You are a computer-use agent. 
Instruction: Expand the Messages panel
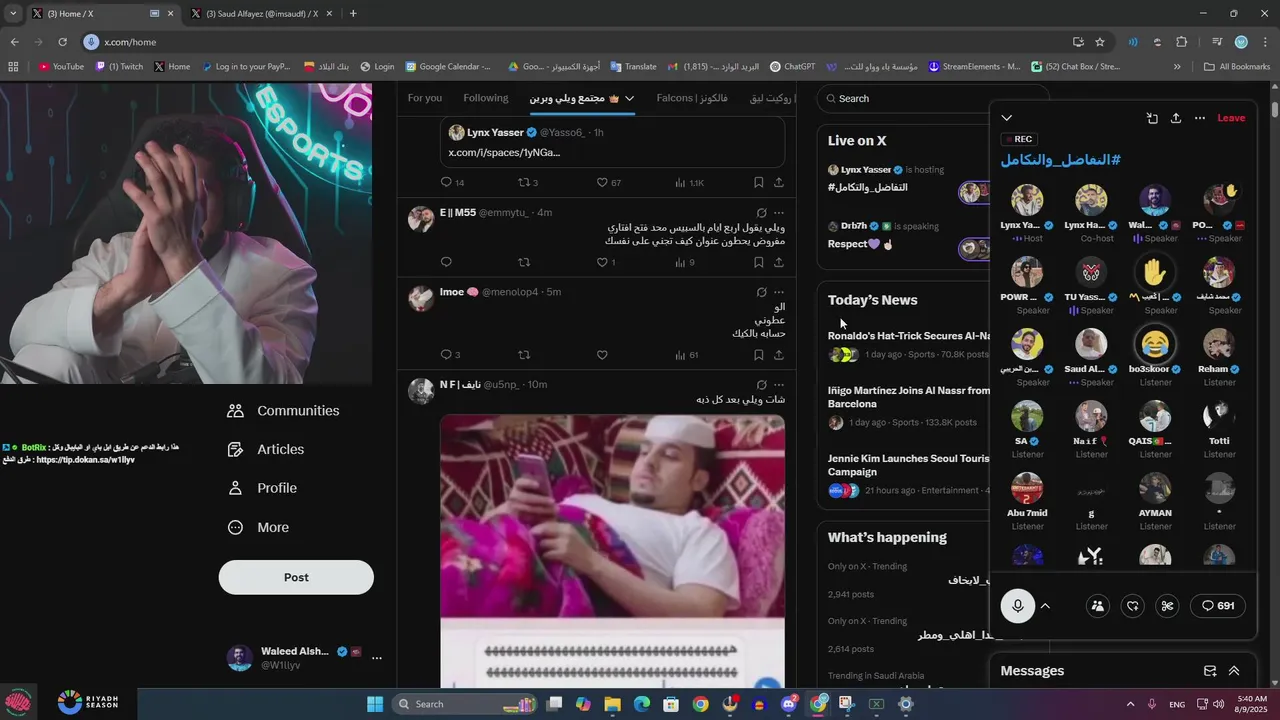pyautogui.click(x=1234, y=671)
